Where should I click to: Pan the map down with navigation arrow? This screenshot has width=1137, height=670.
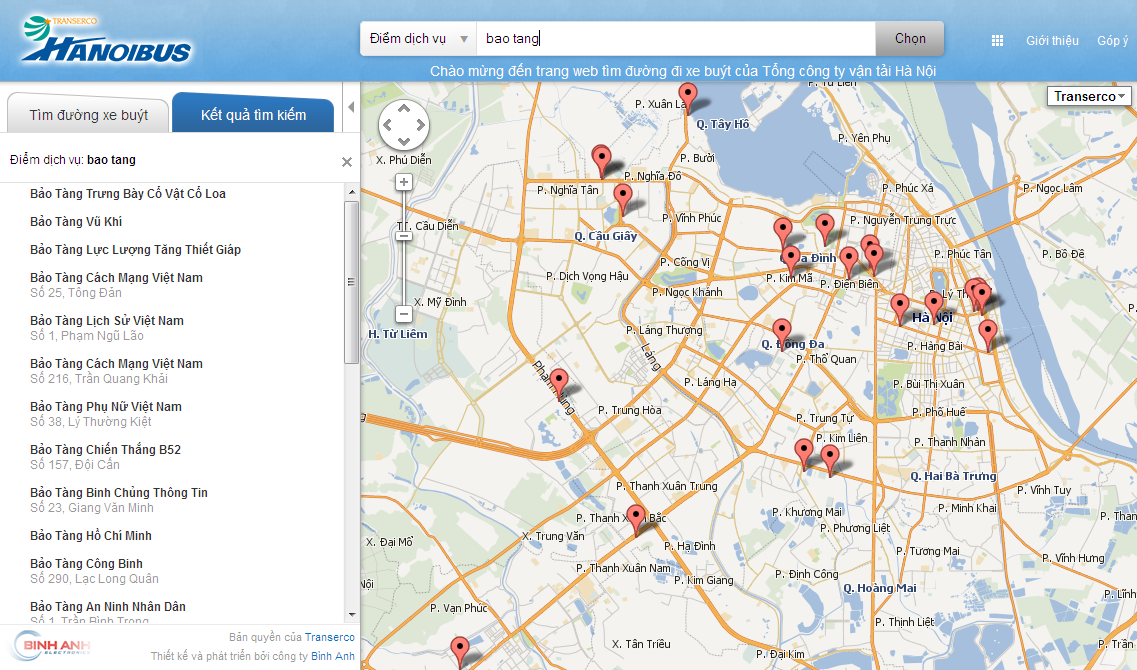click(404, 141)
